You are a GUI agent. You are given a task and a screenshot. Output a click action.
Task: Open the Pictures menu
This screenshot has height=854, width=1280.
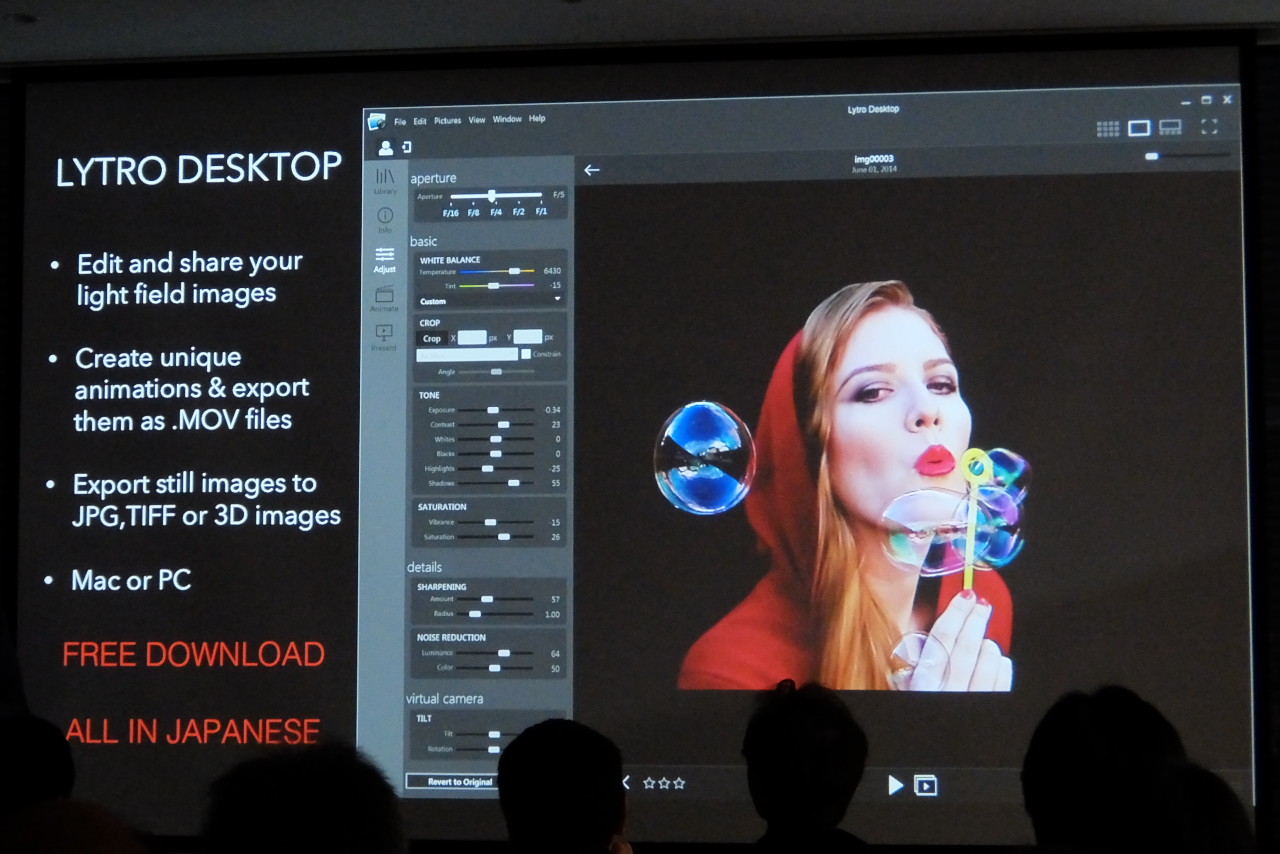(447, 120)
